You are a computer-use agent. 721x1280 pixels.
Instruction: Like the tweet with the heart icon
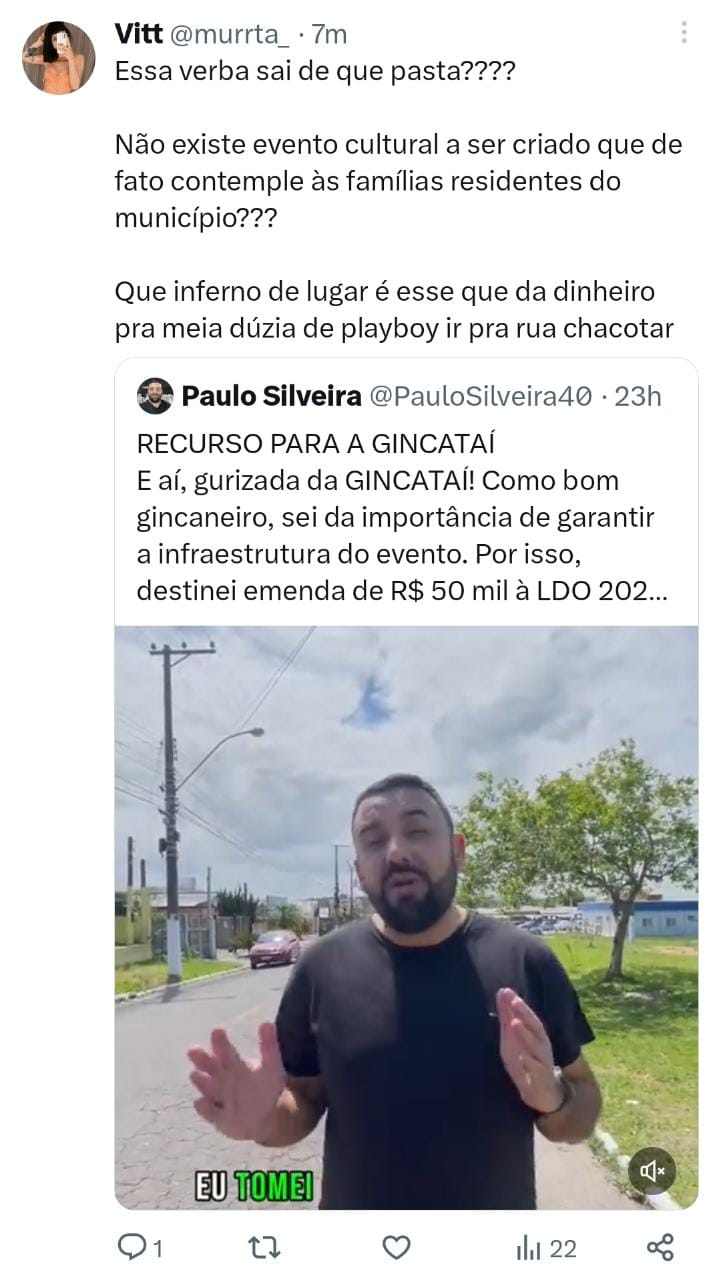click(397, 1247)
